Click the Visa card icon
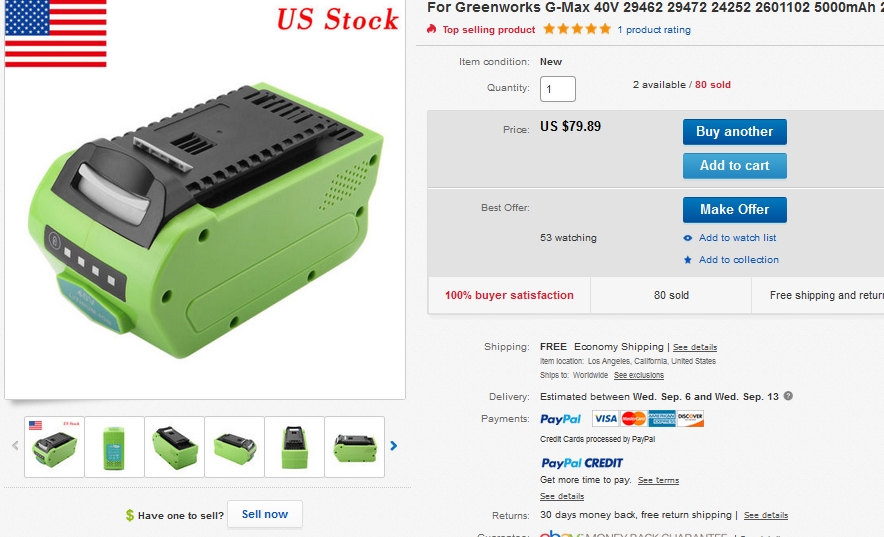 (605, 419)
